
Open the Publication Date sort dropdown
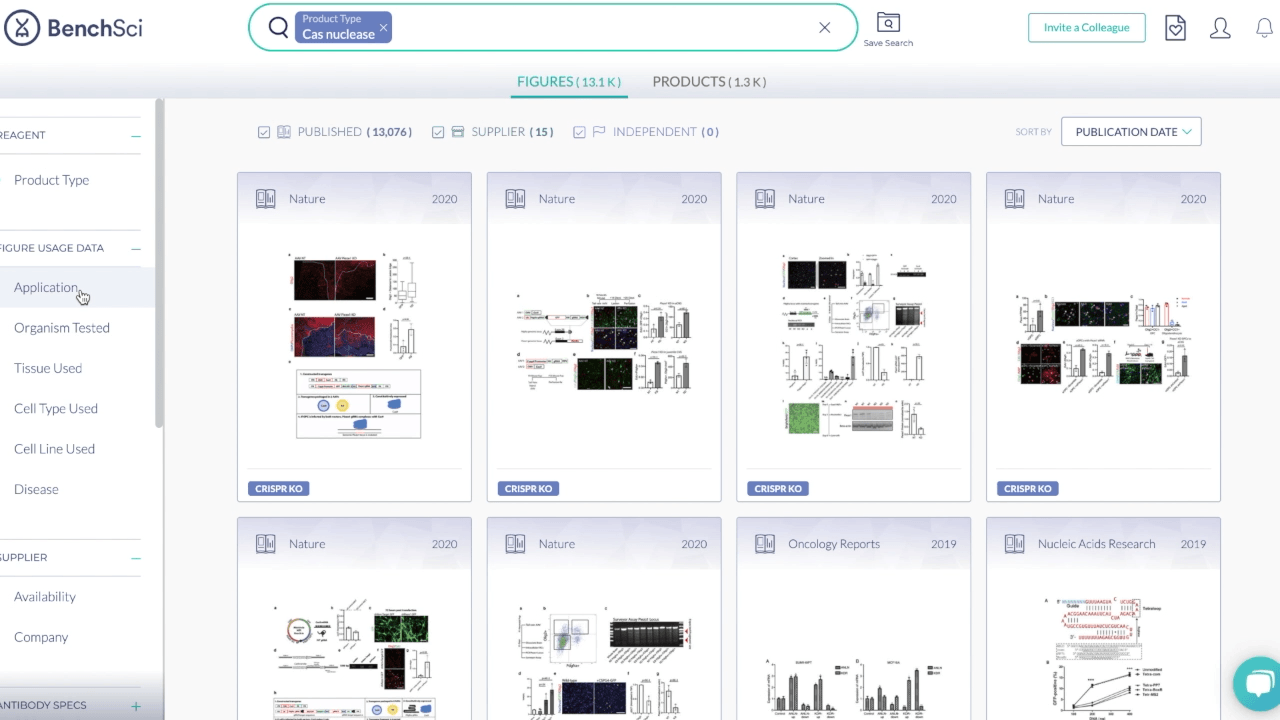pos(1131,131)
